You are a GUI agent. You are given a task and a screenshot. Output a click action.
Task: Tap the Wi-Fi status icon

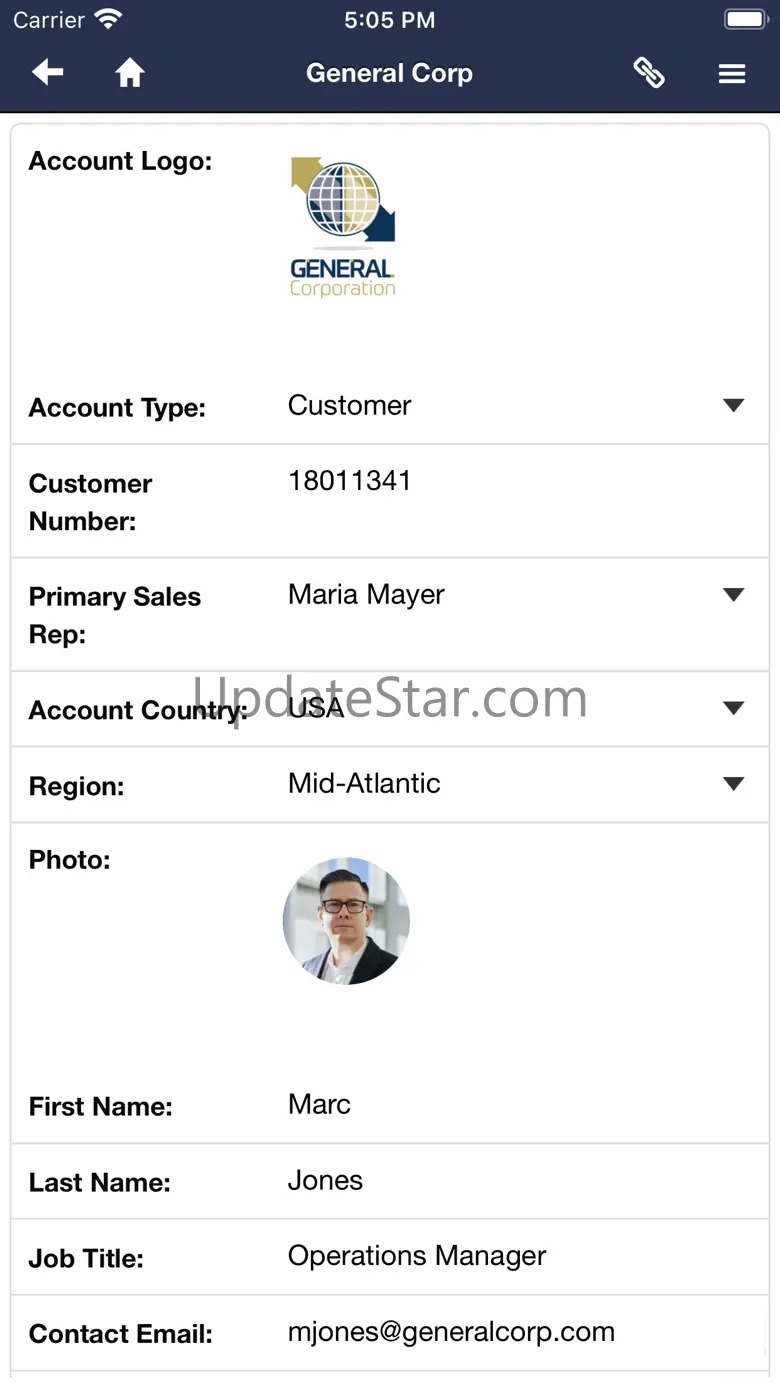pyautogui.click(x=107, y=19)
